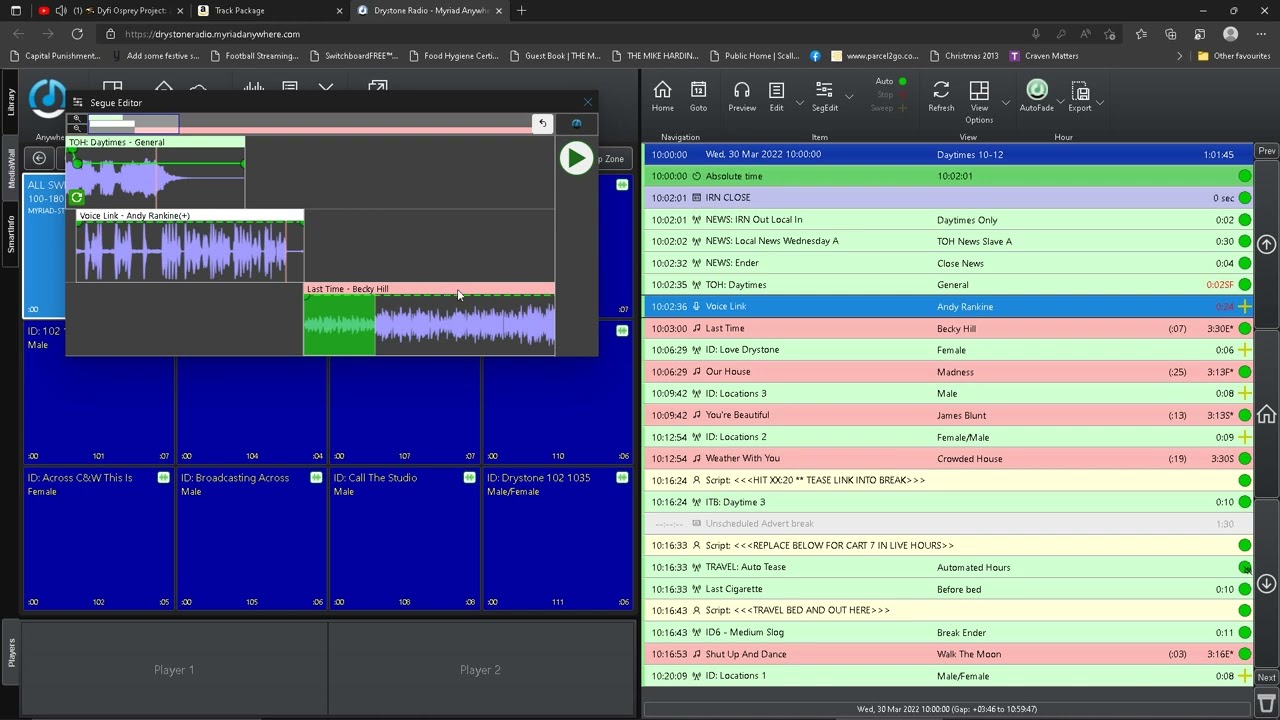Screen dimensions: 1280x720
Task: Zoom in the Segue Editor timeline
Action: tap(77, 119)
